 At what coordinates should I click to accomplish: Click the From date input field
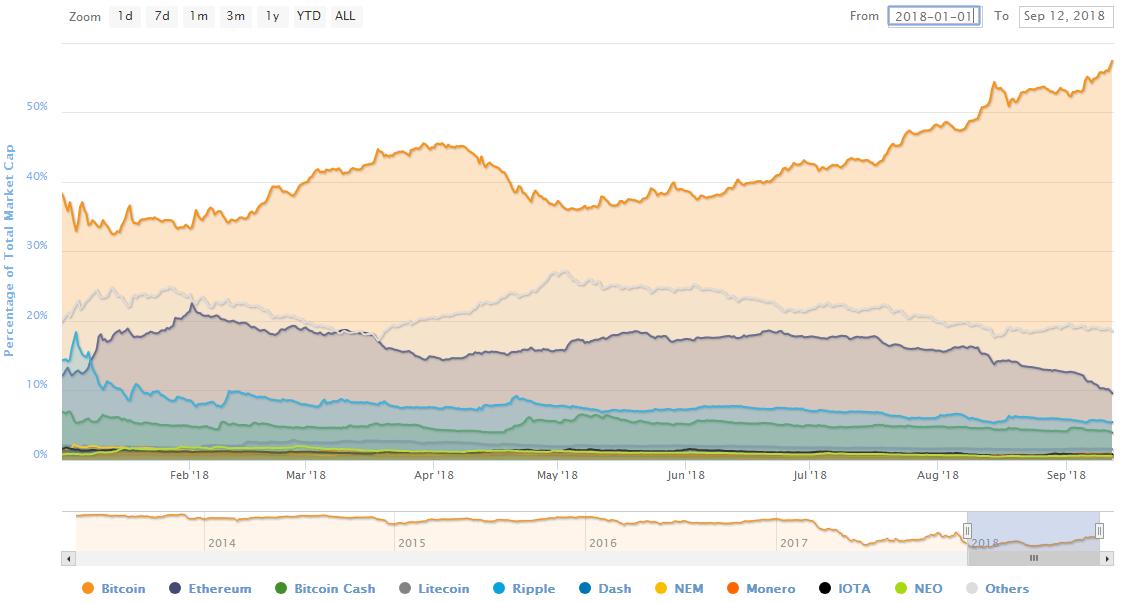[933, 16]
